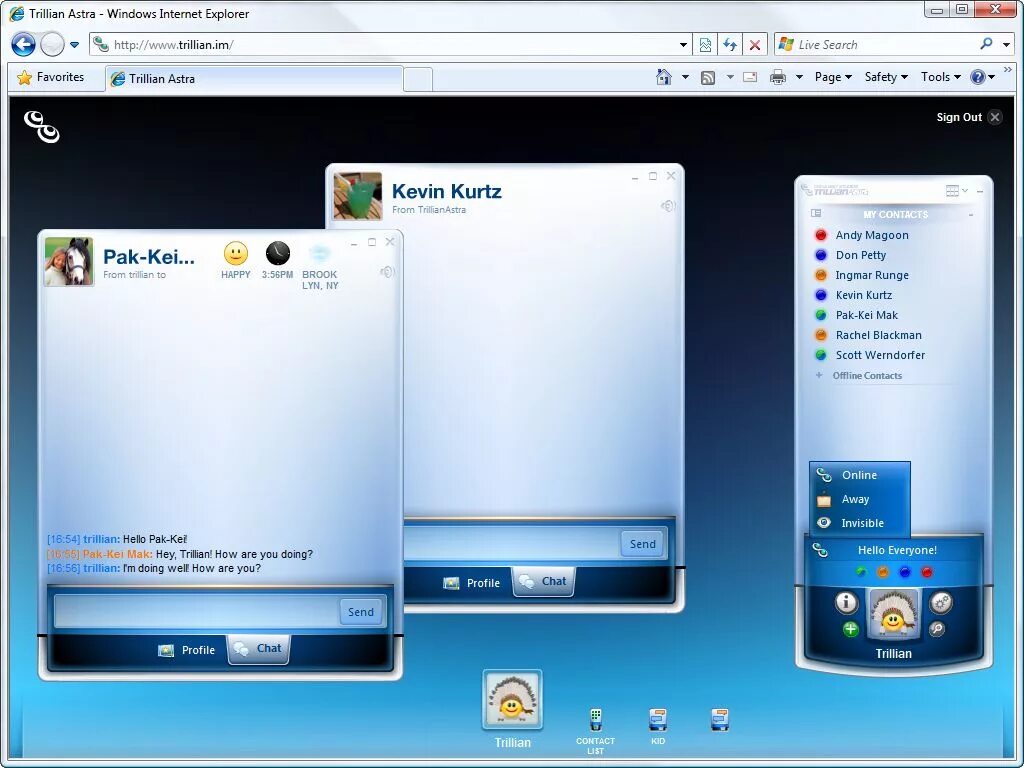Open the Tools menu in Internet Explorer
Screen dimensions: 1024x768
pyautogui.click(x=938, y=76)
